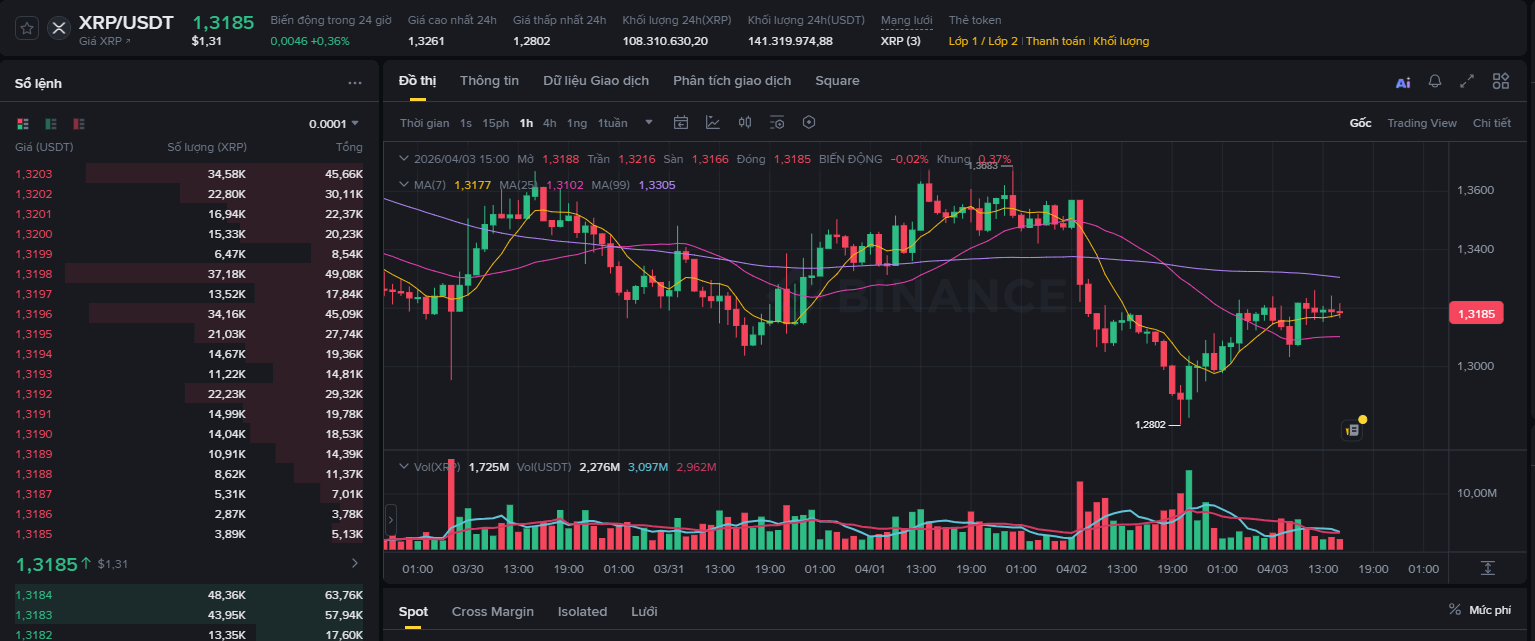Image resolution: width=1535 pixels, height=641 pixels.
Task: Switch to the Thông tin tab
Action: point(489,81)
